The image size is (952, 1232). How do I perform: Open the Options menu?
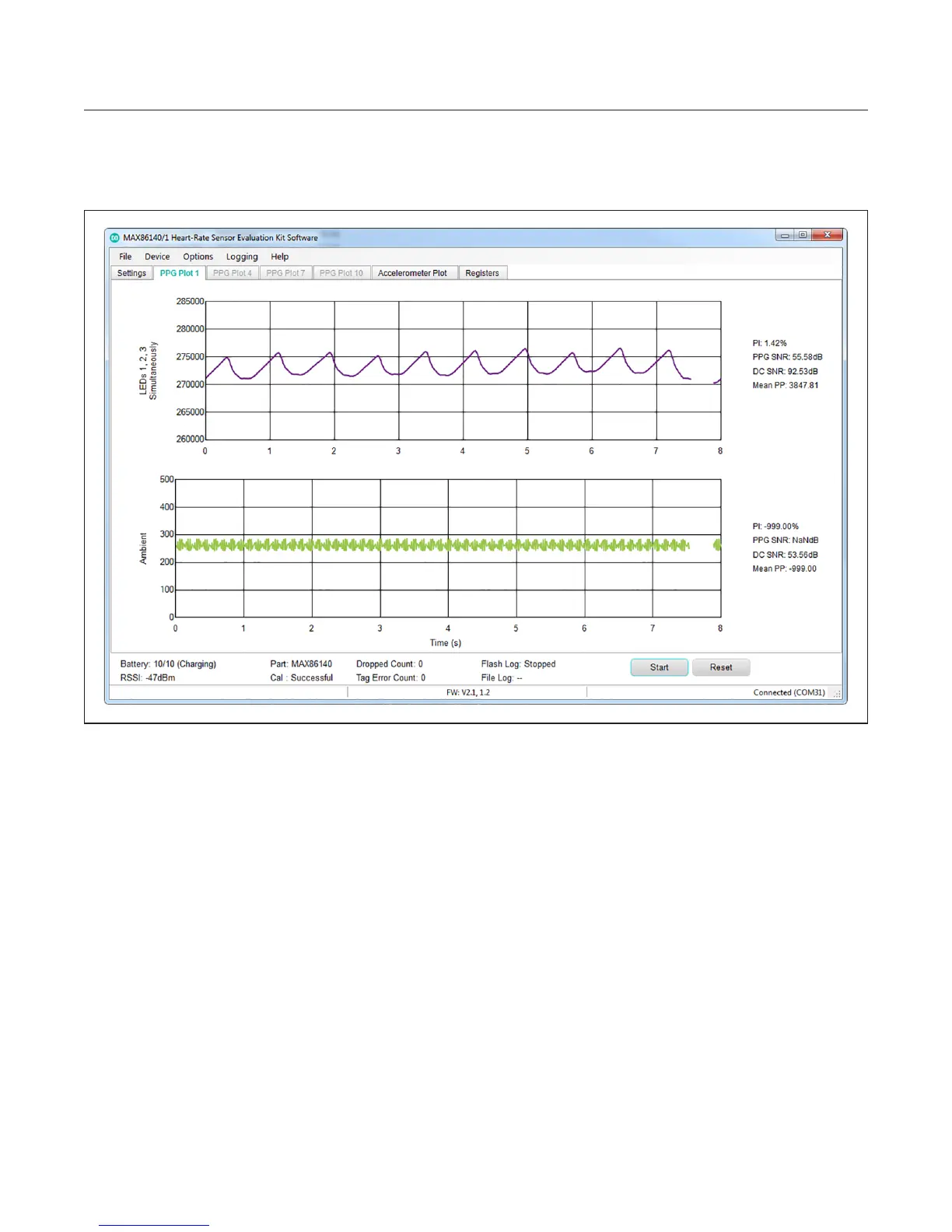198,257
